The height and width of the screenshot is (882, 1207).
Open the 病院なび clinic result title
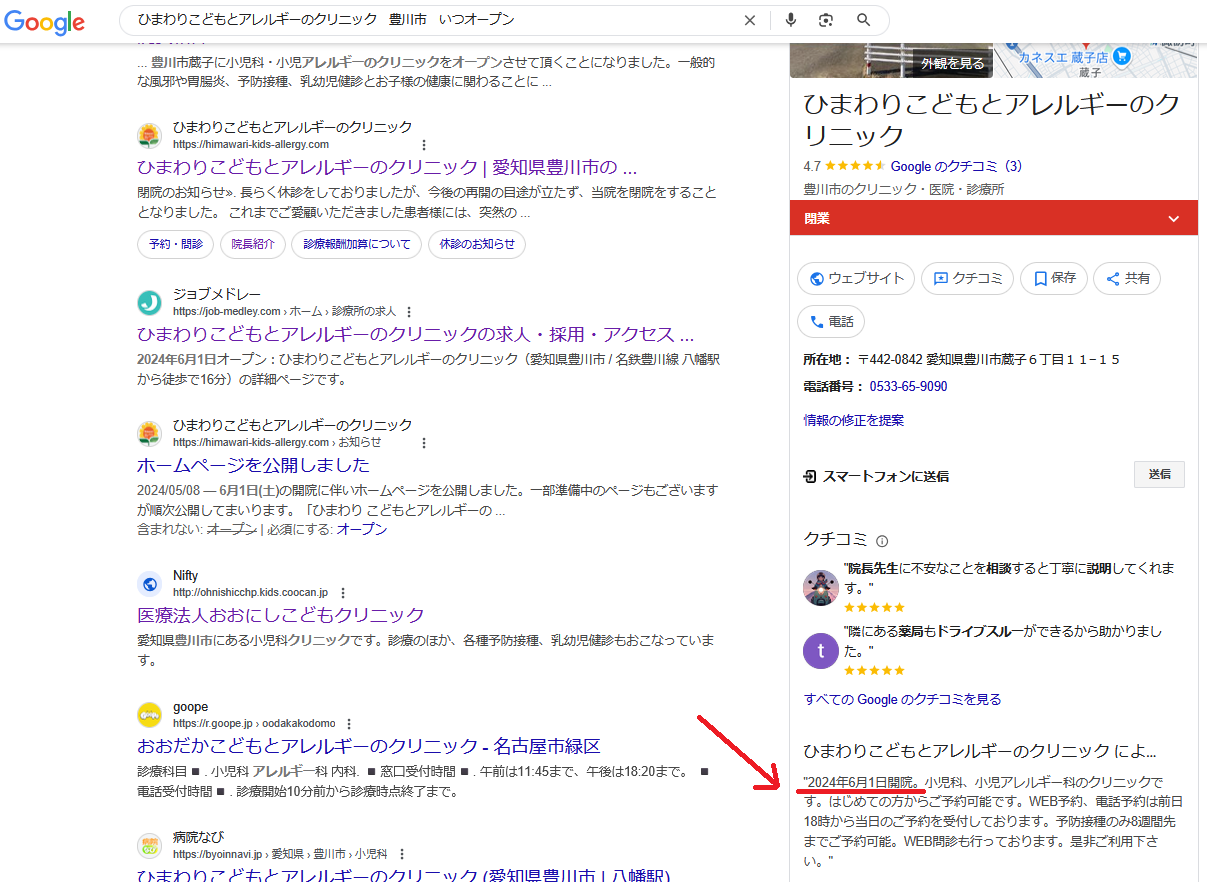[x=403, y=875]
